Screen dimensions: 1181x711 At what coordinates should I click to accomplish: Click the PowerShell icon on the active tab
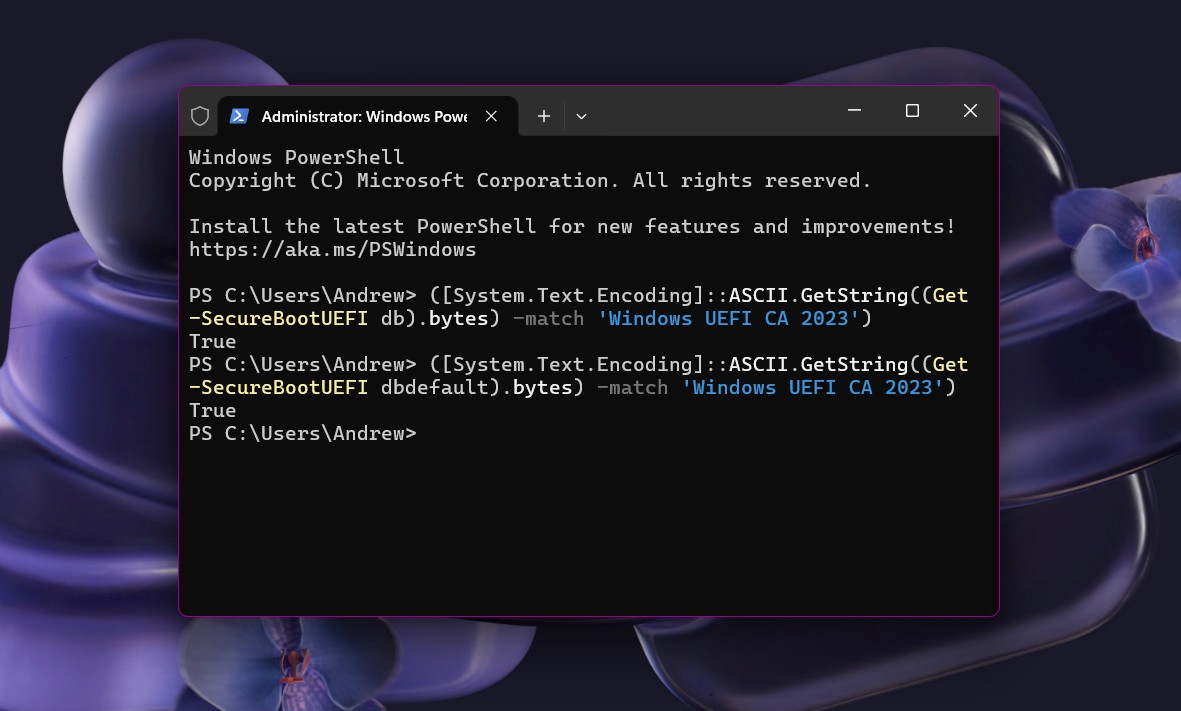[238, 116]
